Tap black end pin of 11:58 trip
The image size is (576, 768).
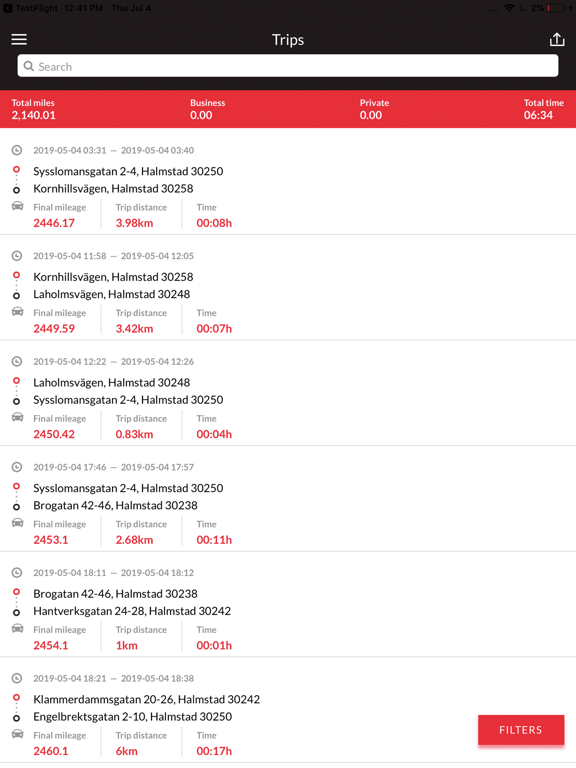coord(16,296)
